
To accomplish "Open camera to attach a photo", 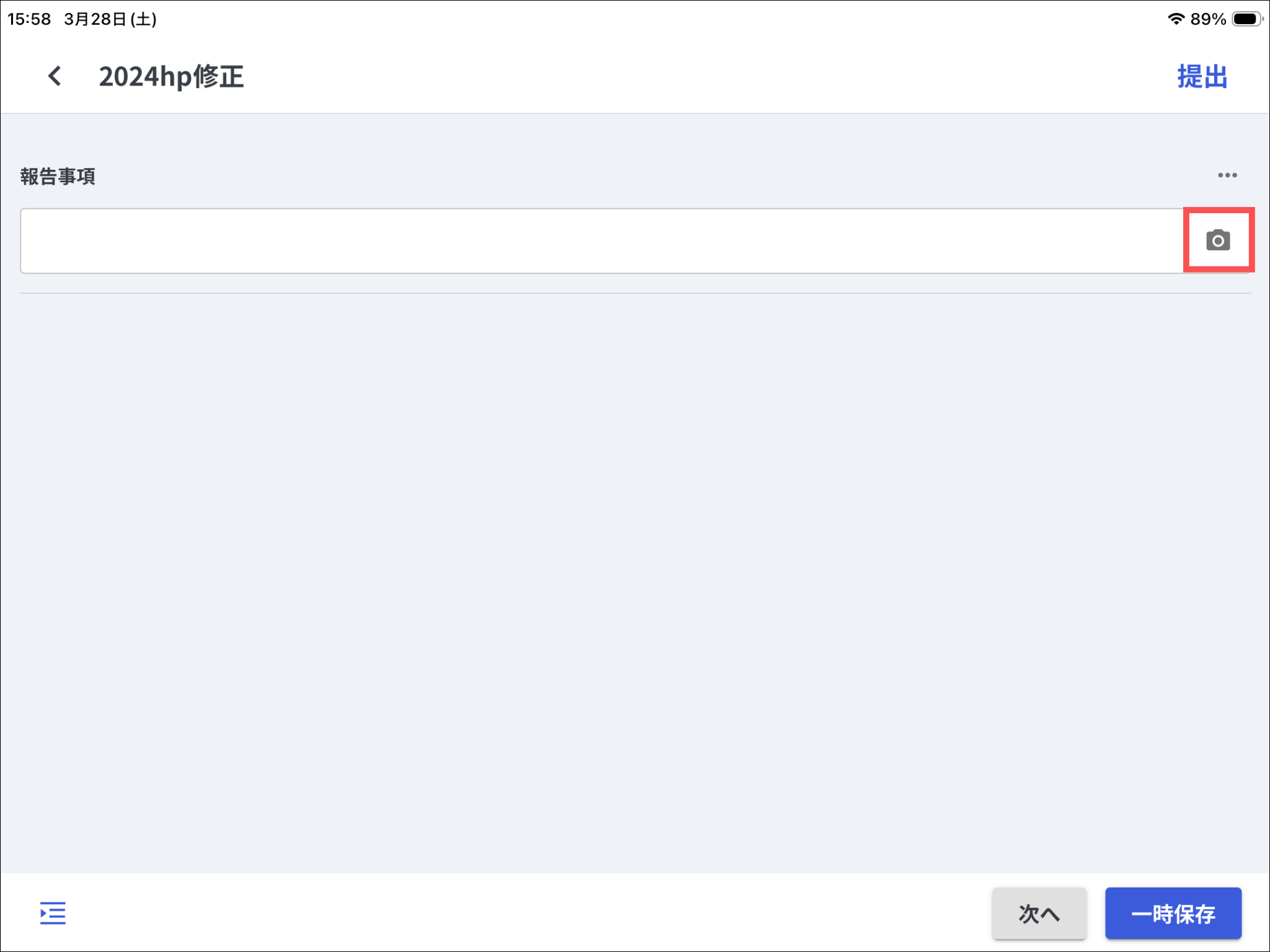I will 1218,240.
